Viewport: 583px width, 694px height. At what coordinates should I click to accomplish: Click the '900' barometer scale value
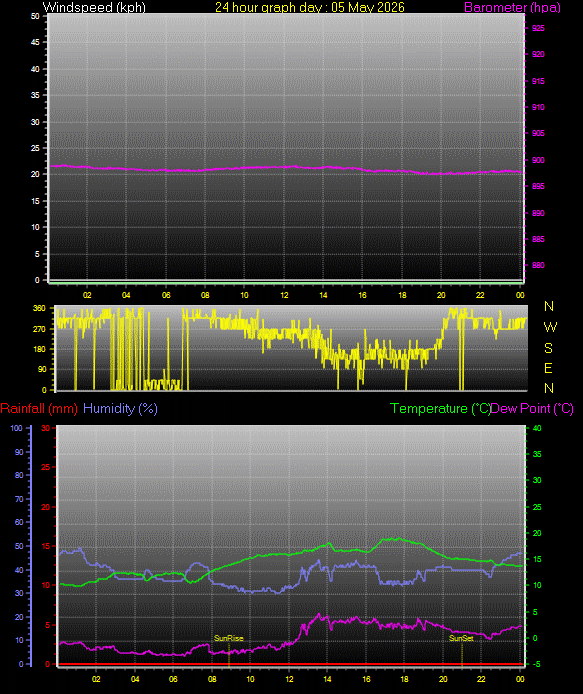538,160
